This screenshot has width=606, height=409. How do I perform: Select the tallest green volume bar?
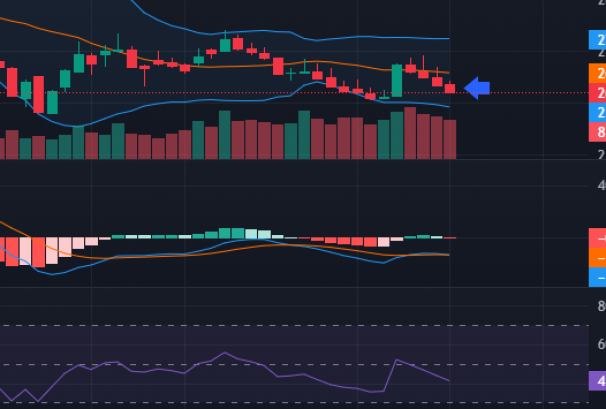tap(225, 135)
